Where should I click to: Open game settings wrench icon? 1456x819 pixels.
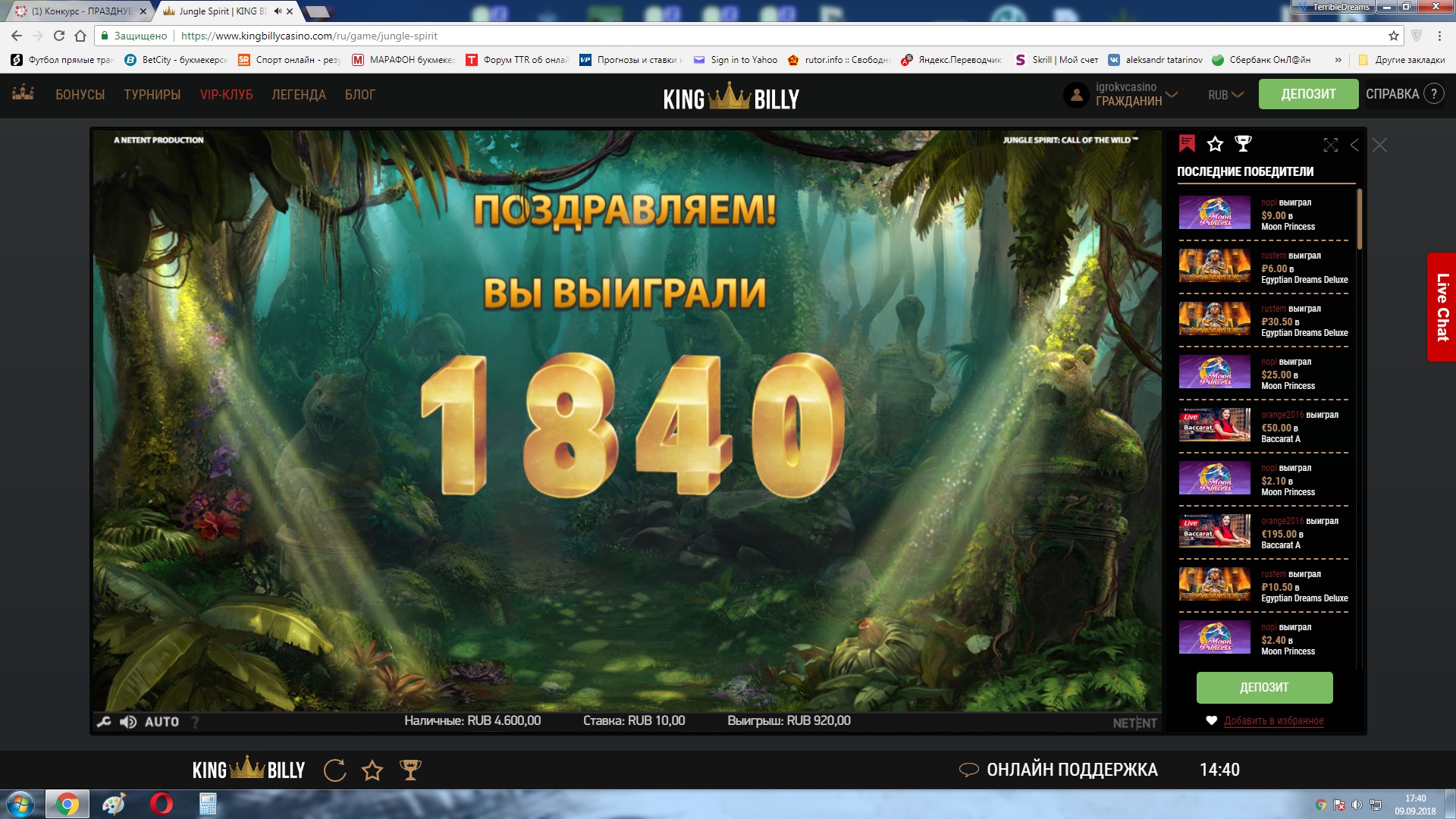coord(104,721)
